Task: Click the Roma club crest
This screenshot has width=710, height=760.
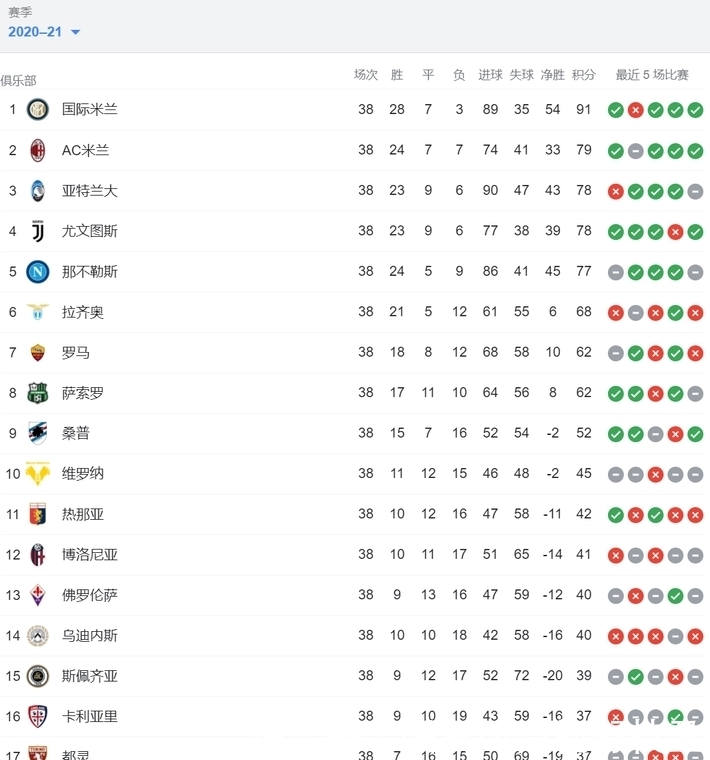Action: (37, 352)
